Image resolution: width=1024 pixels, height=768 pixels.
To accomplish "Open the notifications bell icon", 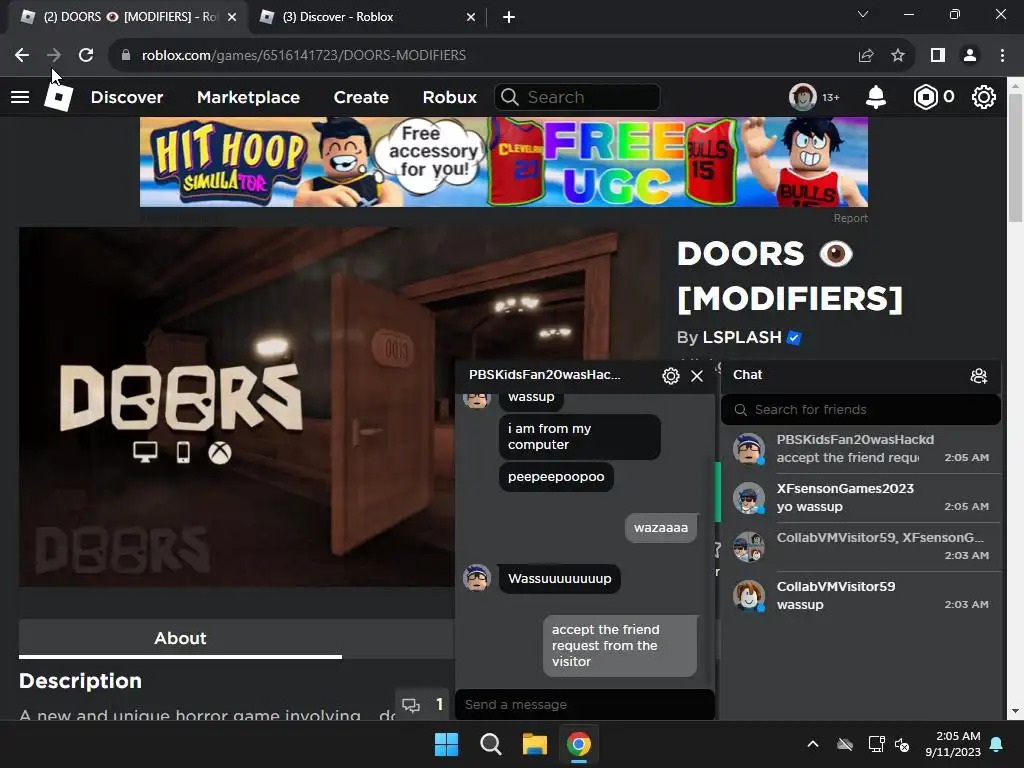I will pyautogui.click(x=876, y=97).
